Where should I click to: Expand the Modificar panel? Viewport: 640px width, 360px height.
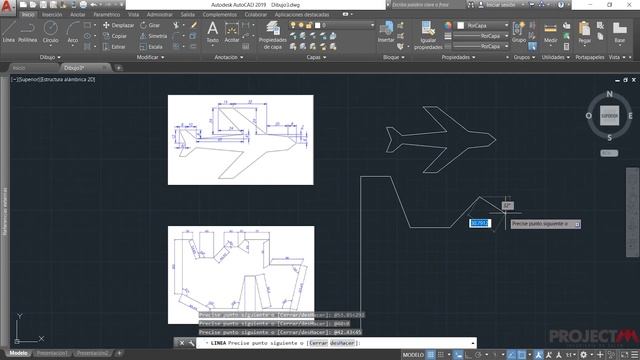tap(150, 57)
